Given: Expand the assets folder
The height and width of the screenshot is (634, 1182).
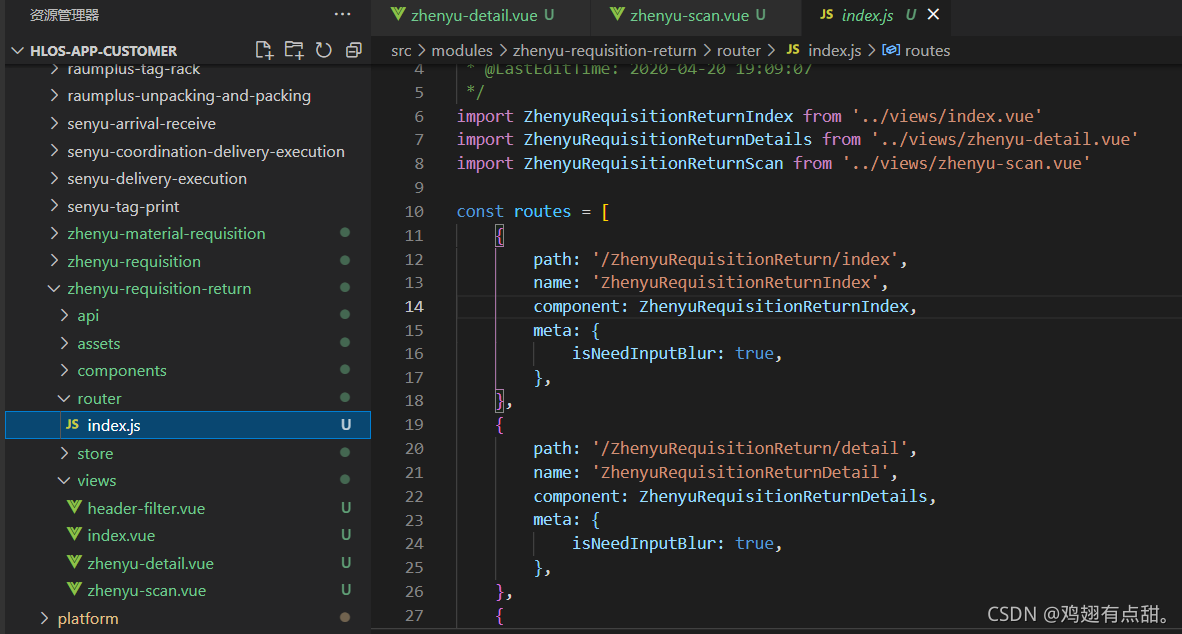Looking at the screenshot, I should coord(98,344).
